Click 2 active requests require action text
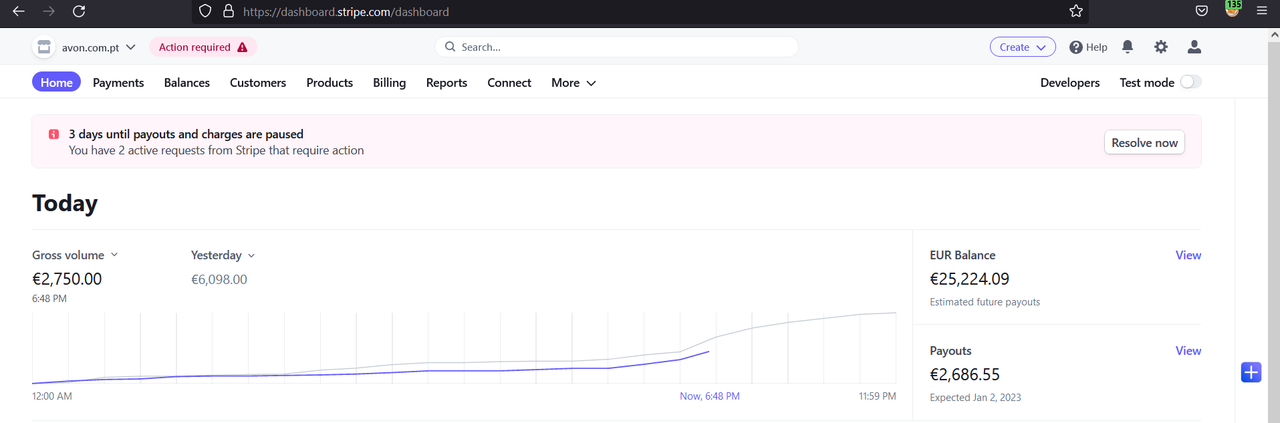The image size is (1280, 423). coord(216,151)
